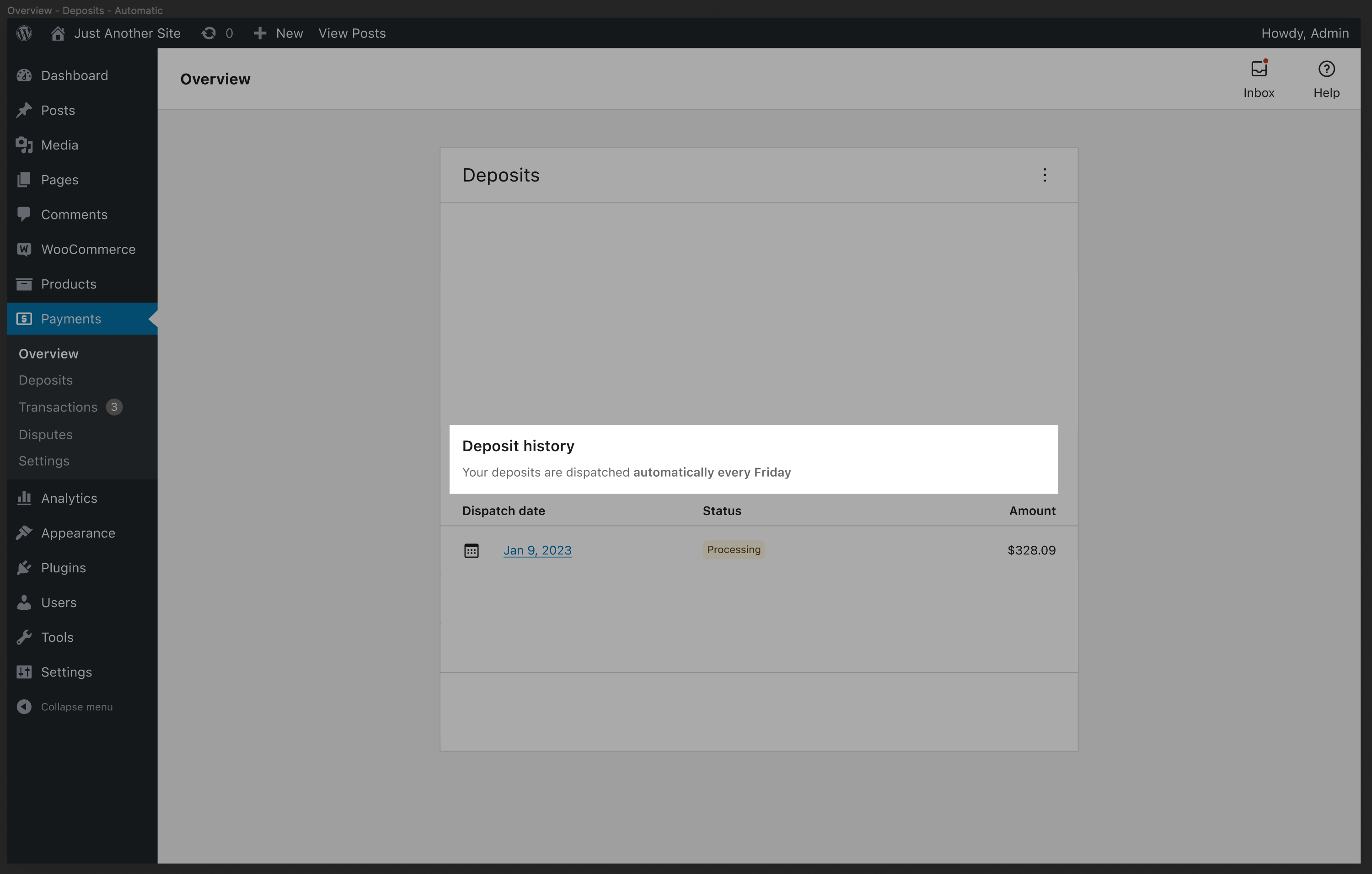Click the Comments bubble icon
The height and width of the screenshot is (874, 1372).
click(x=23, y=214)
